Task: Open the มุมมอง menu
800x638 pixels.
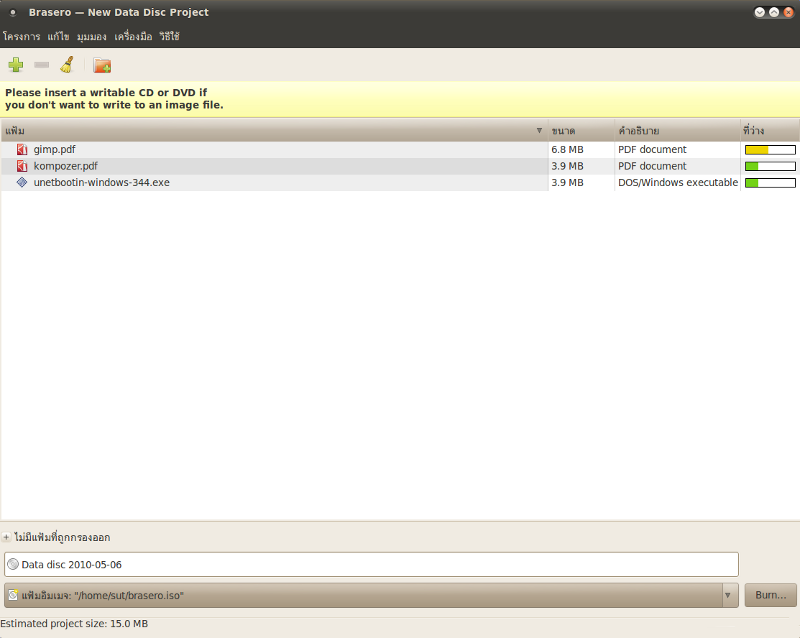Action: pos(91,36)
